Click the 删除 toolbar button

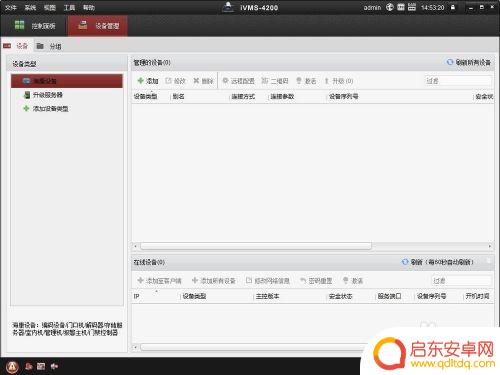203,81
